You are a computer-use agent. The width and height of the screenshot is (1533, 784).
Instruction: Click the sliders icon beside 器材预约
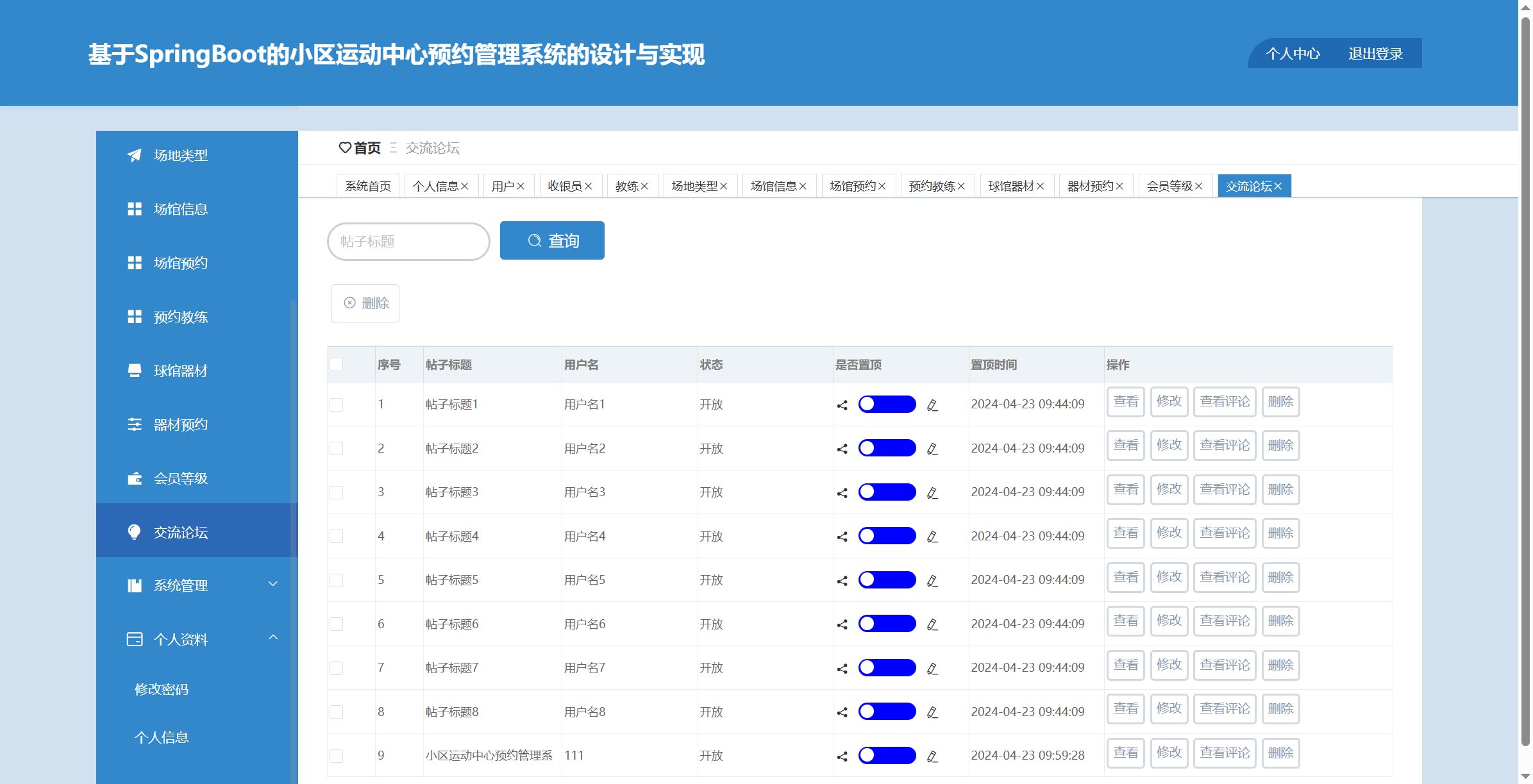pos(134,424)
